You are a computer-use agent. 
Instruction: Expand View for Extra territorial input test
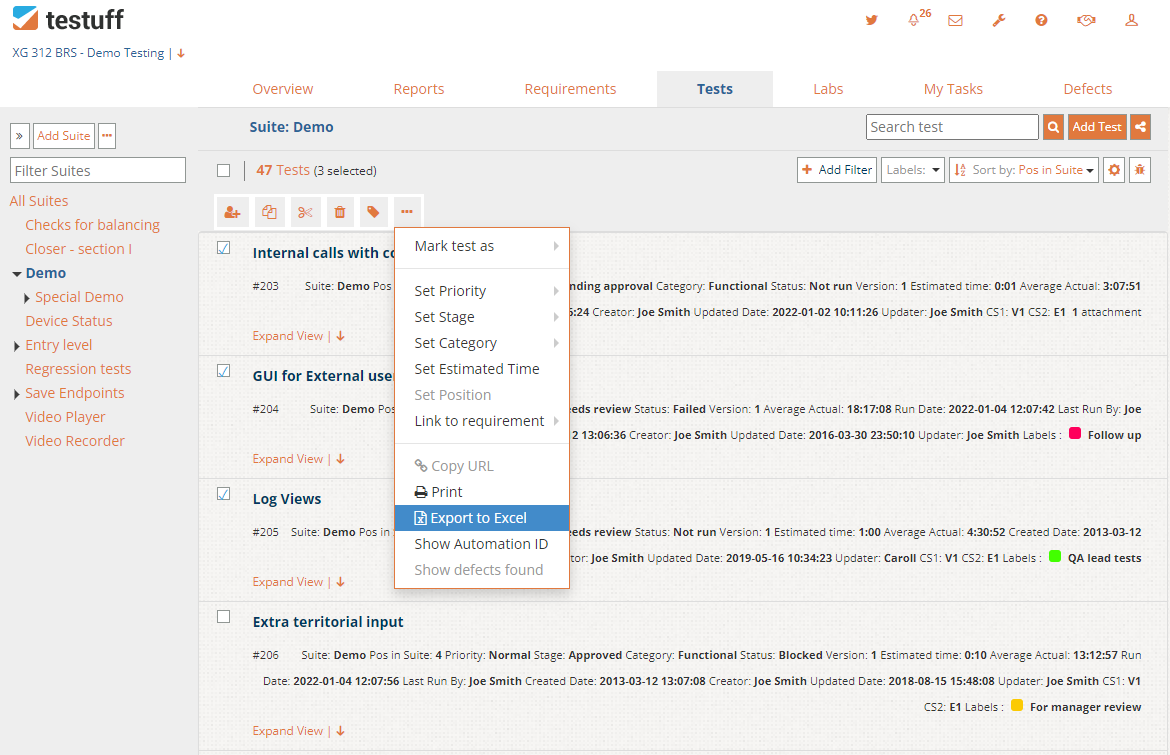[x=298, y=731]
